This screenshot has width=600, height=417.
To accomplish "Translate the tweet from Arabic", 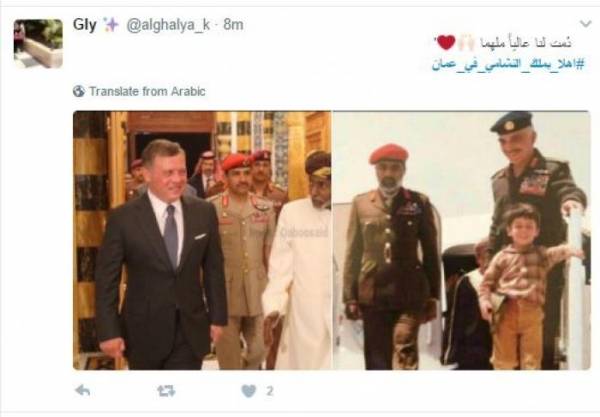I will (147, 91).
